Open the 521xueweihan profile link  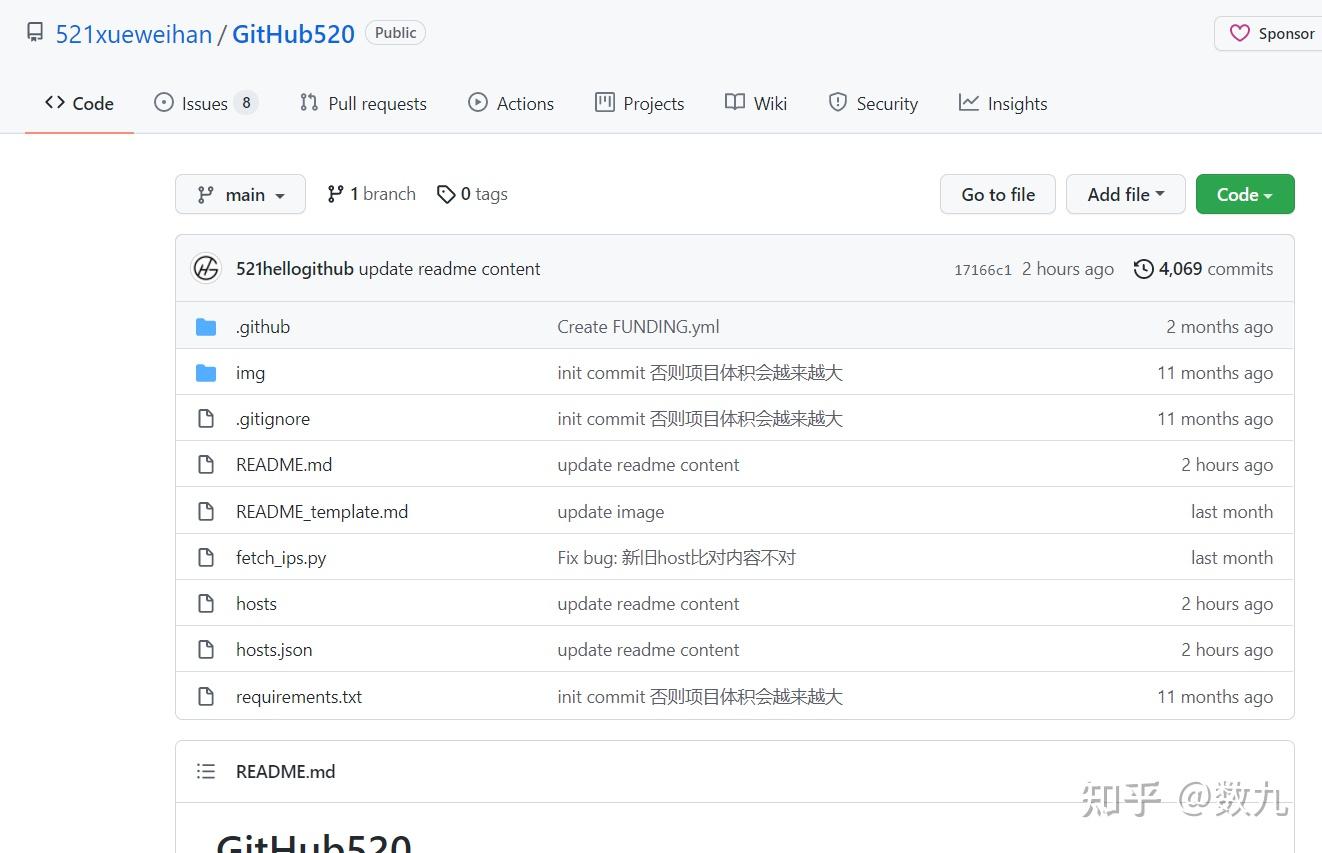[133, 33]
